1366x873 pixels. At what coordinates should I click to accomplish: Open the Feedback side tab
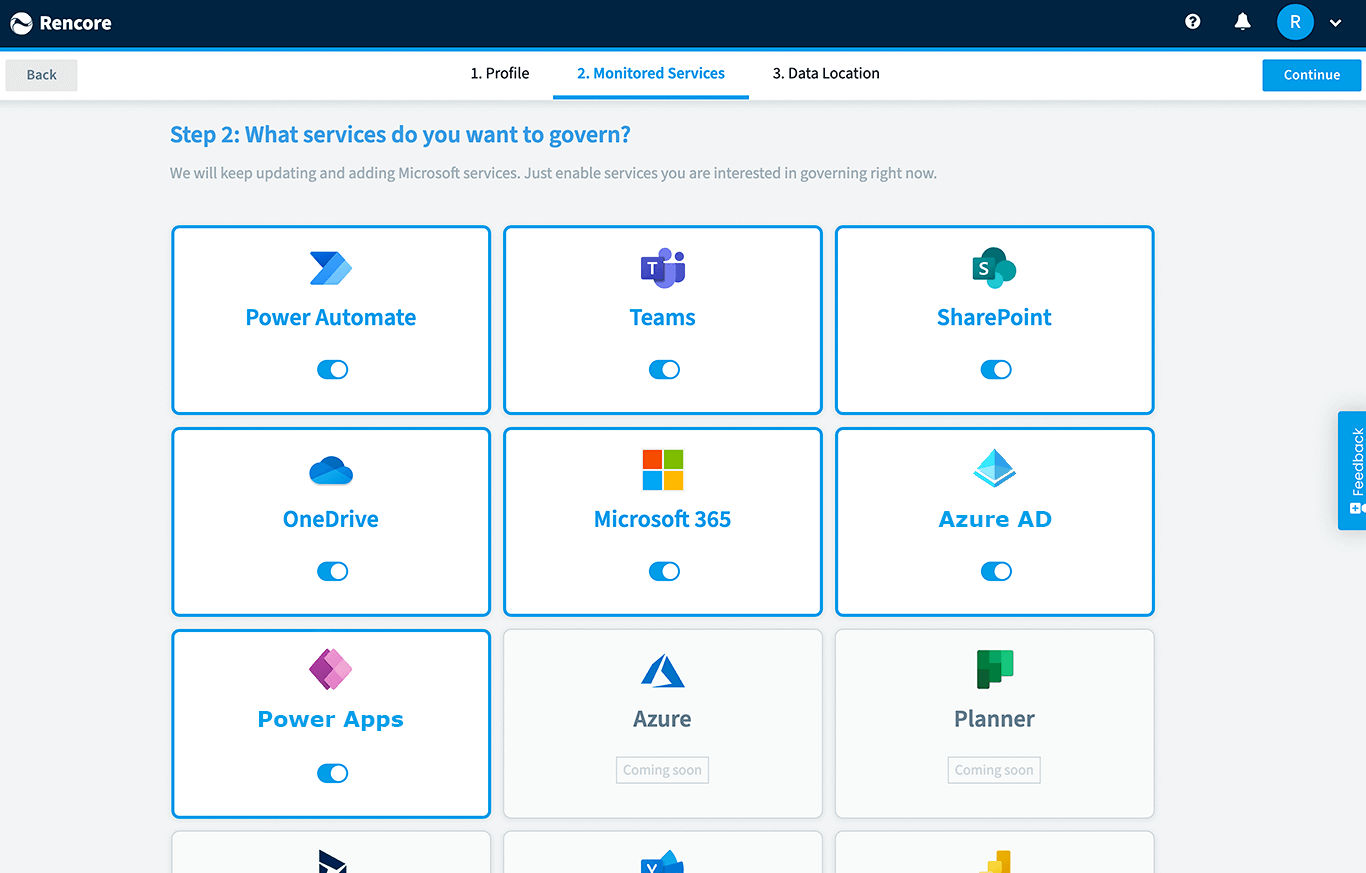tap(1352, 470)
